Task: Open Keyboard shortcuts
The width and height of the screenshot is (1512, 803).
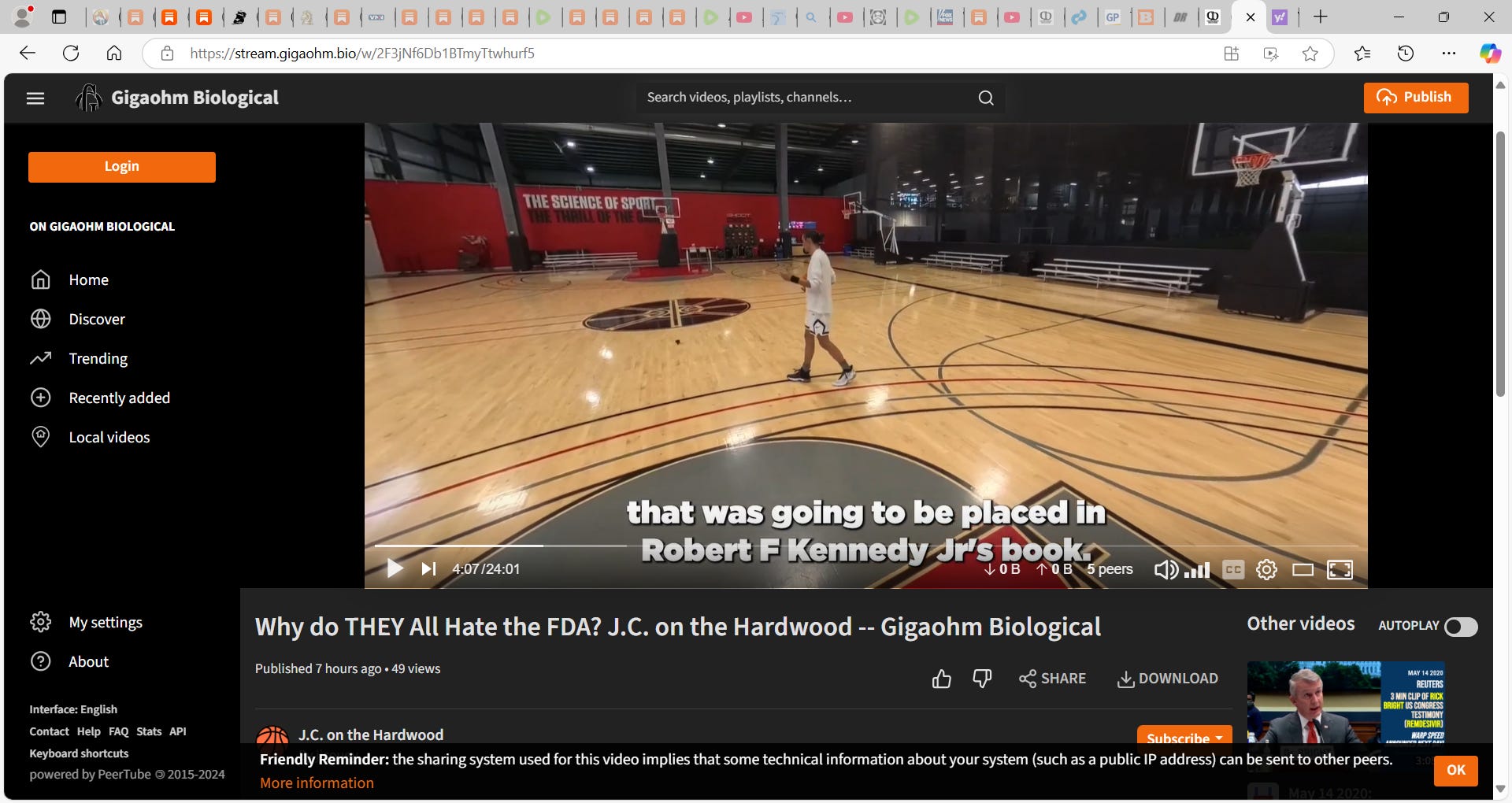Action: (x=79, y=753)
